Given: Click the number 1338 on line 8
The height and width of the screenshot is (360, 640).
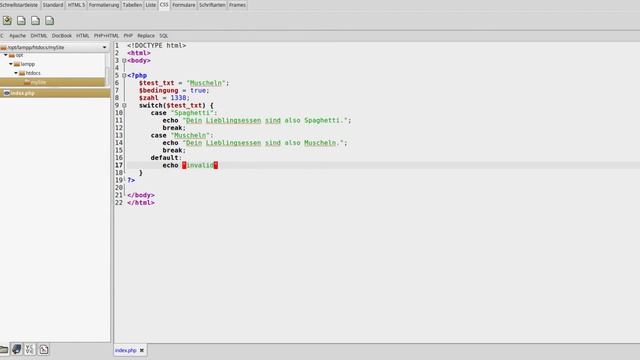Looking at the screenshot, I should tap(178, 98).
